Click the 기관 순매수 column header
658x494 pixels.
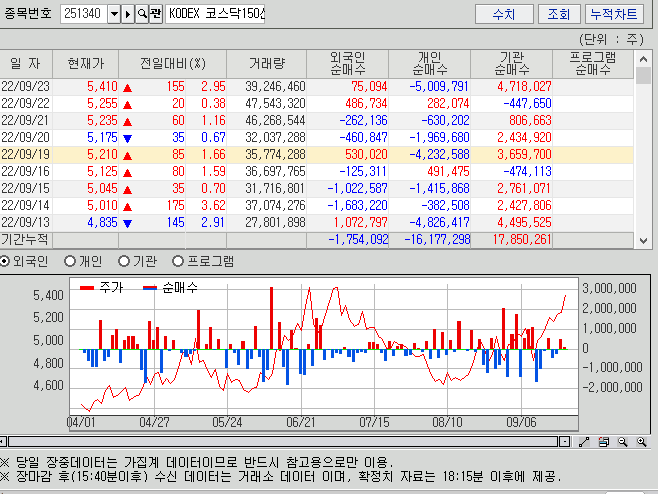click(512, 64)
